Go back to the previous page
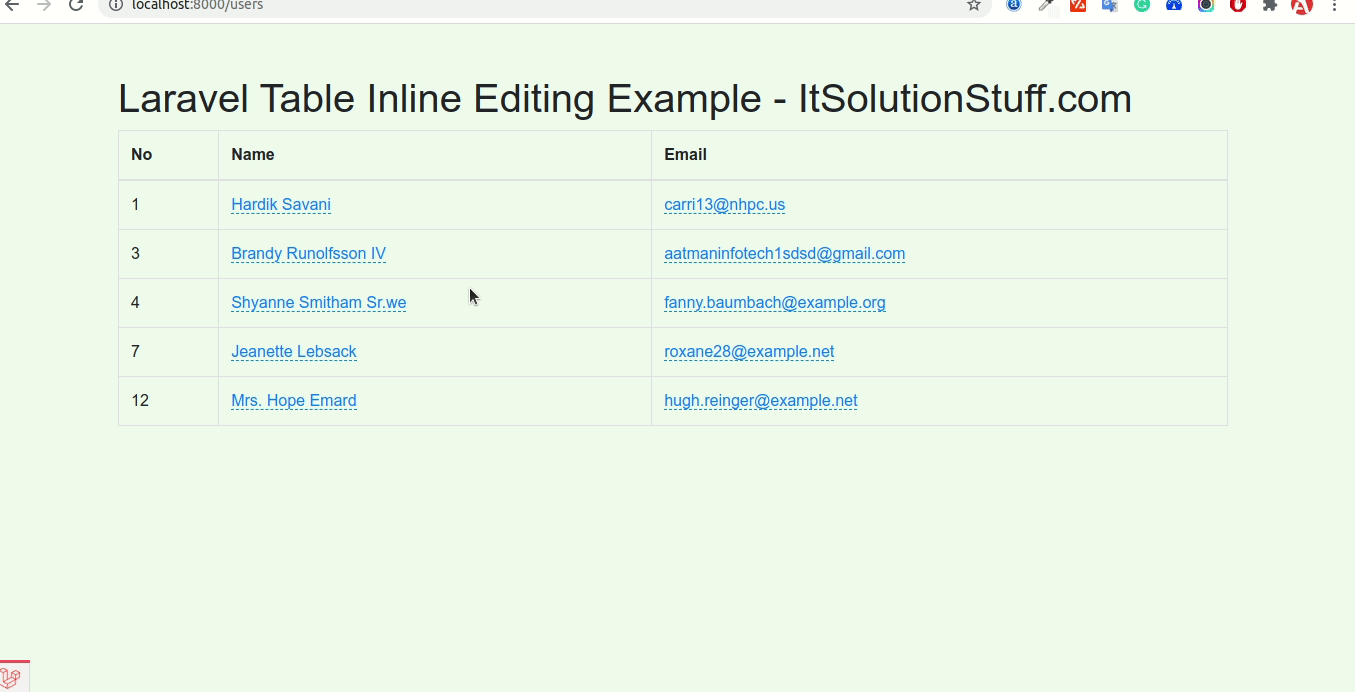Screen dimensions: 1355x692 [x=12, y=5]
